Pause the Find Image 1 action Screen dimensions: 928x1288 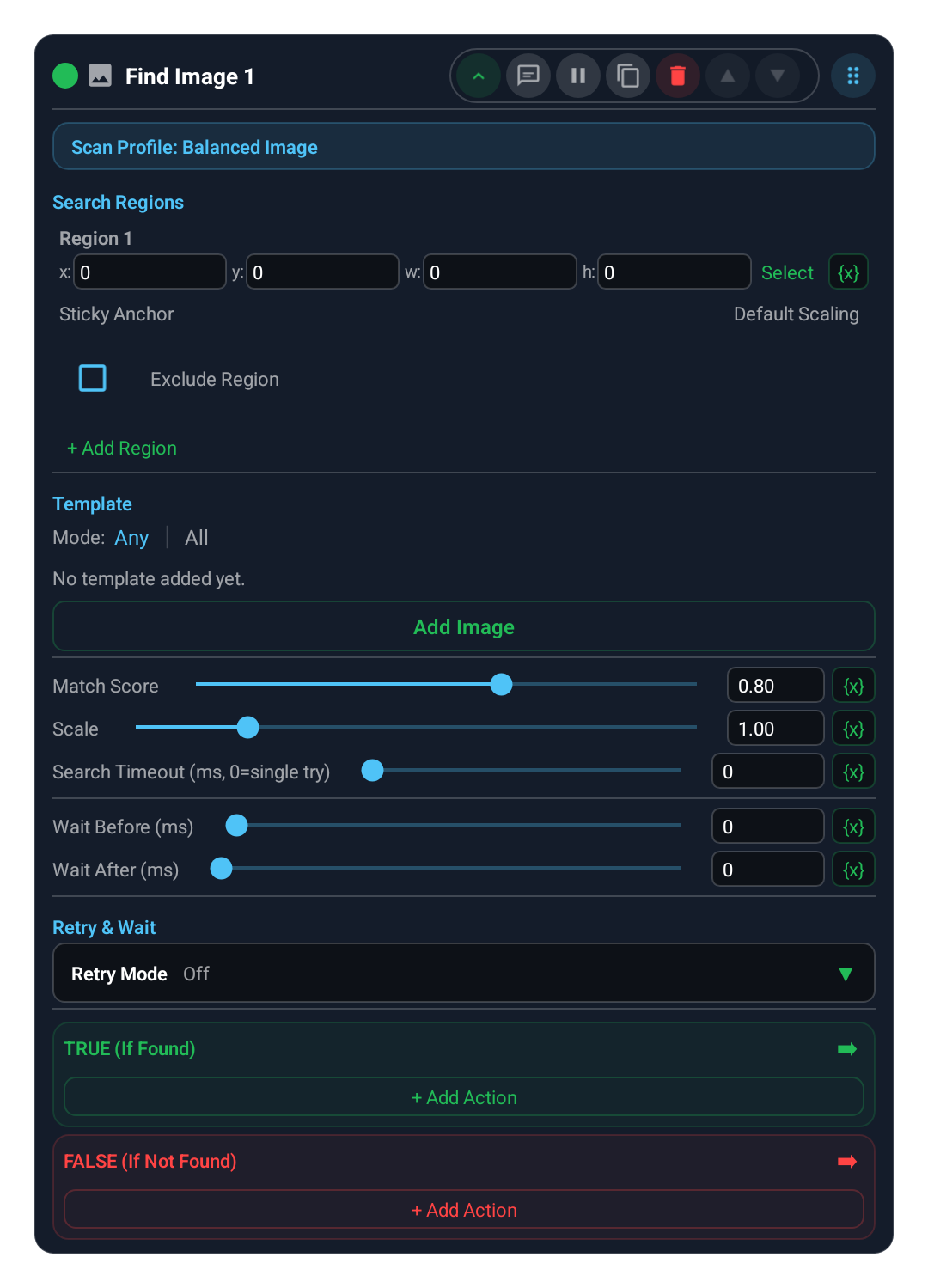tap(577, 76)
